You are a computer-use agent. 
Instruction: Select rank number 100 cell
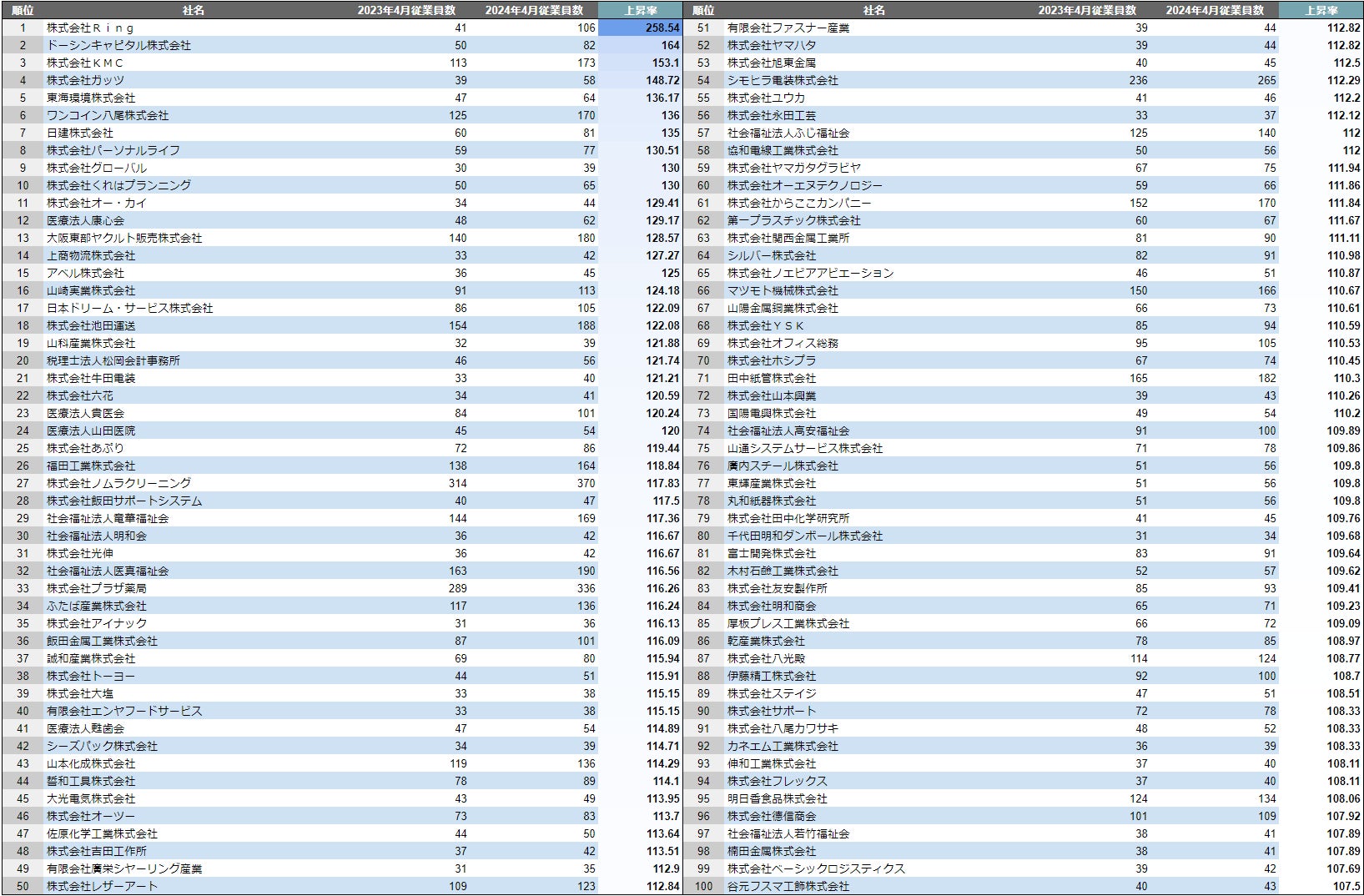[703, 886]
